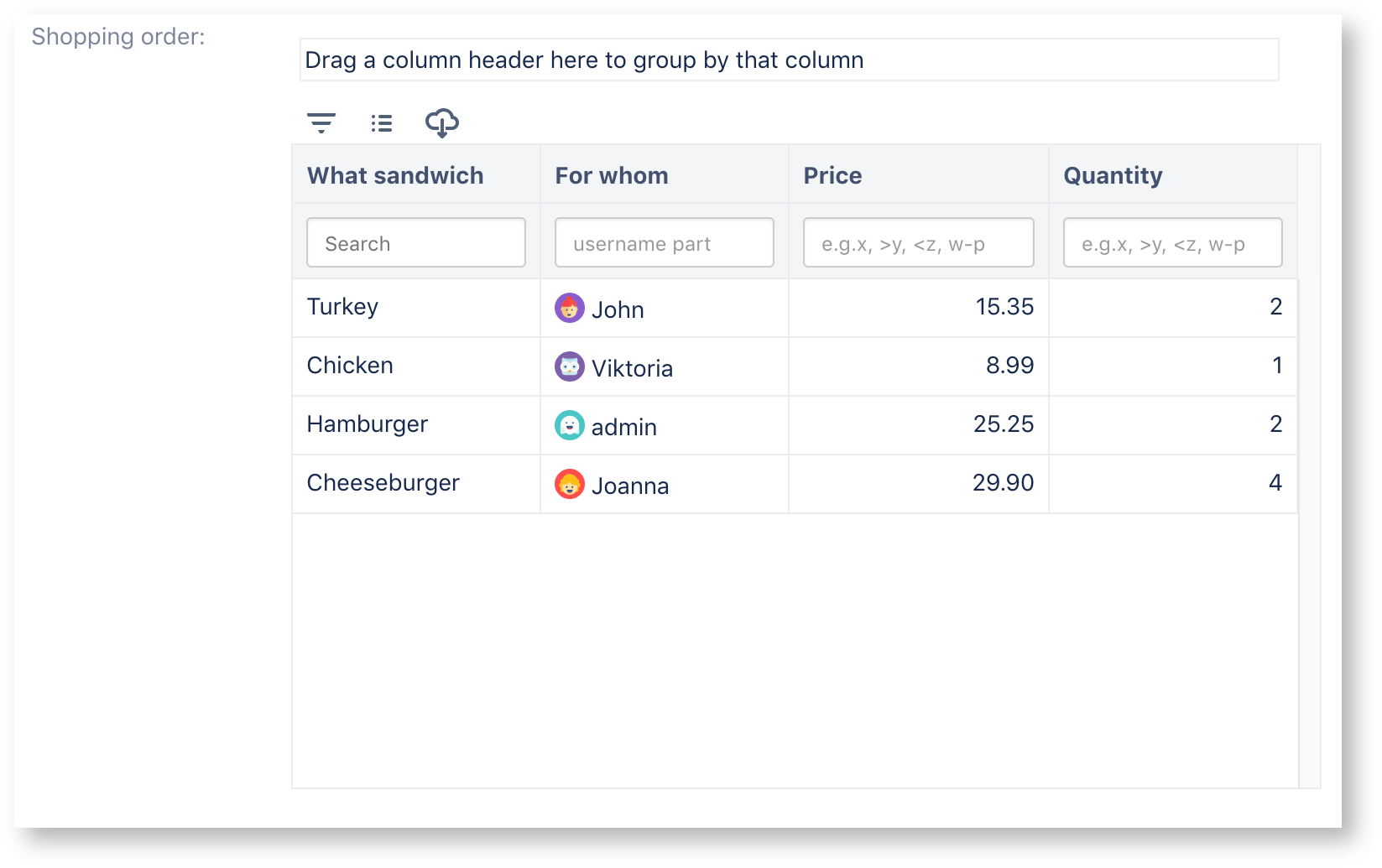Click John's avatar icon

(x=570, y=308)
